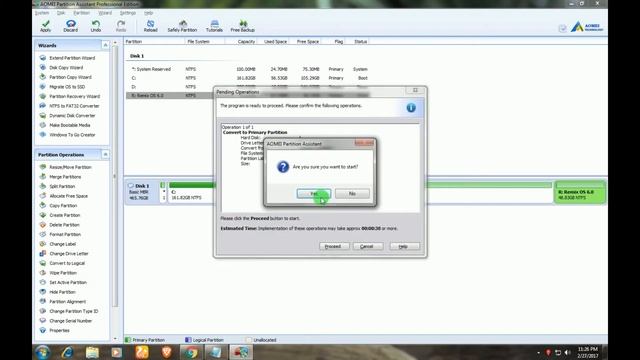Open the Partition menu

point(81,13)
